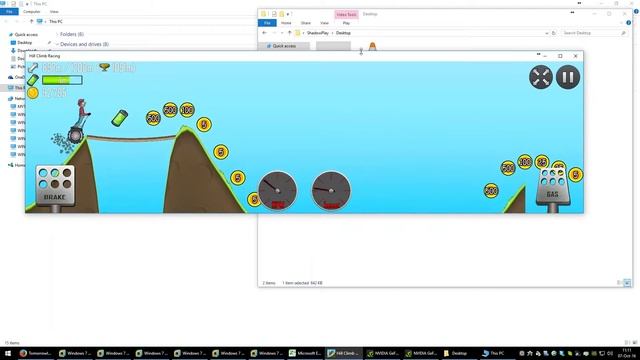This screenshot has height=360, width=640.
Task: Click the fuel battery icon beside the fuel bar
Action: (x=33, y=80)
